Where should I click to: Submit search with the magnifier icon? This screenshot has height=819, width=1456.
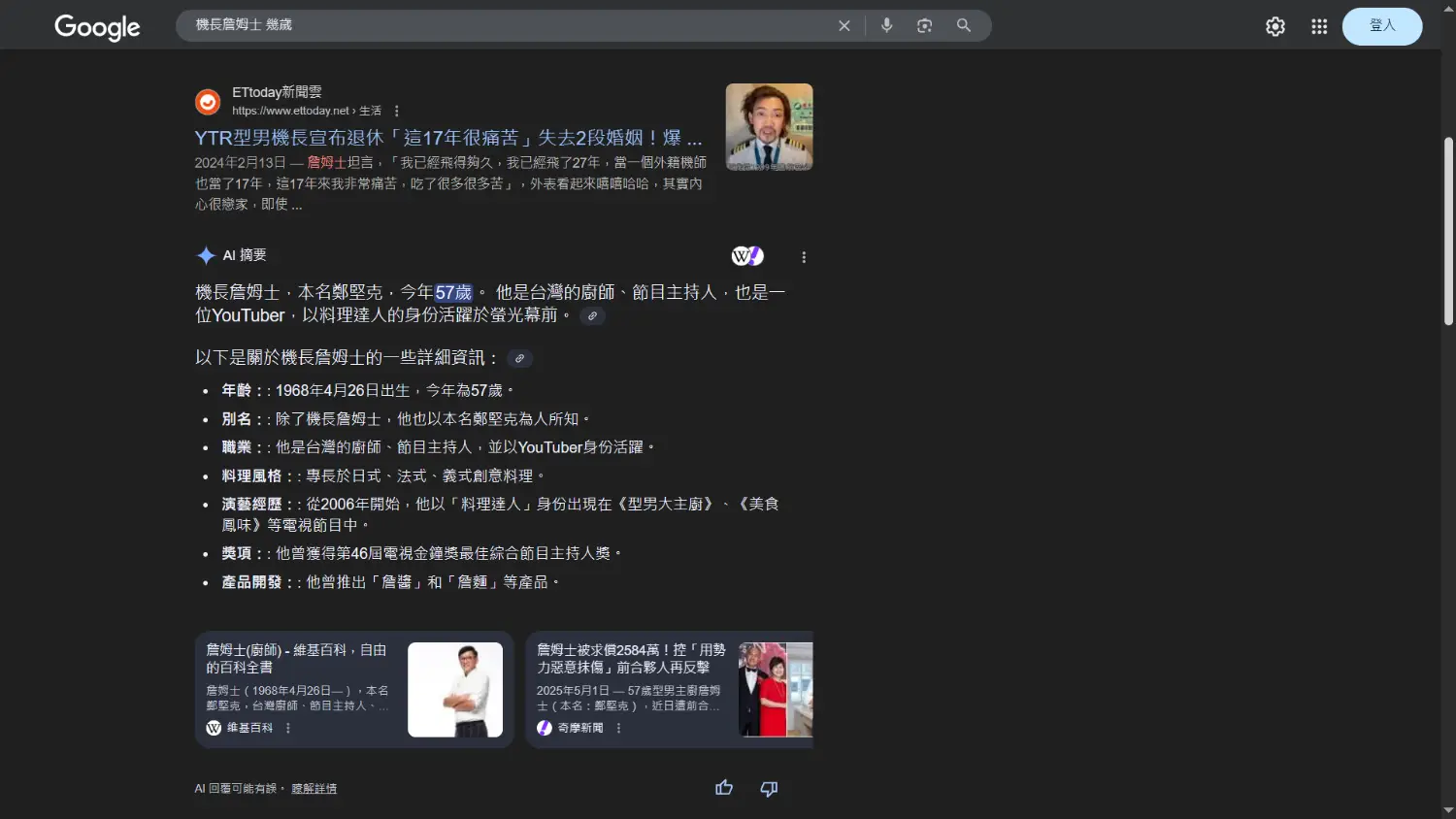click(963, 26)
